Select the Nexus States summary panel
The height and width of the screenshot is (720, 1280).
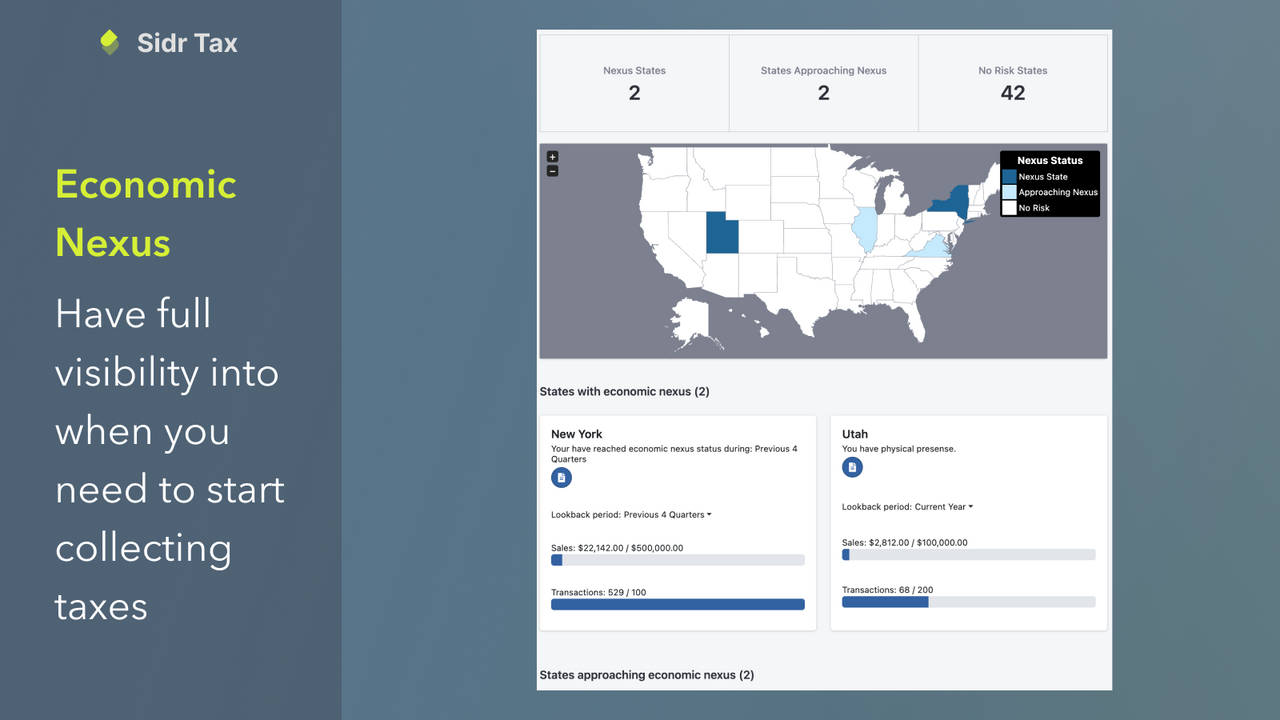pyautogui.click(x=634, y=83)
